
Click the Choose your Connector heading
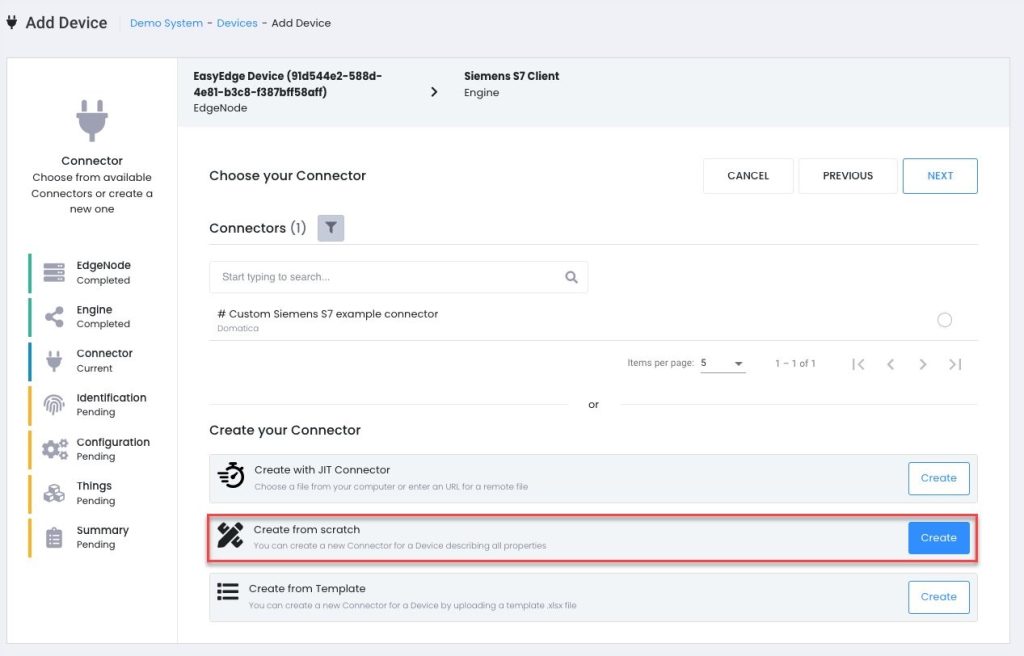coord(287,176)
